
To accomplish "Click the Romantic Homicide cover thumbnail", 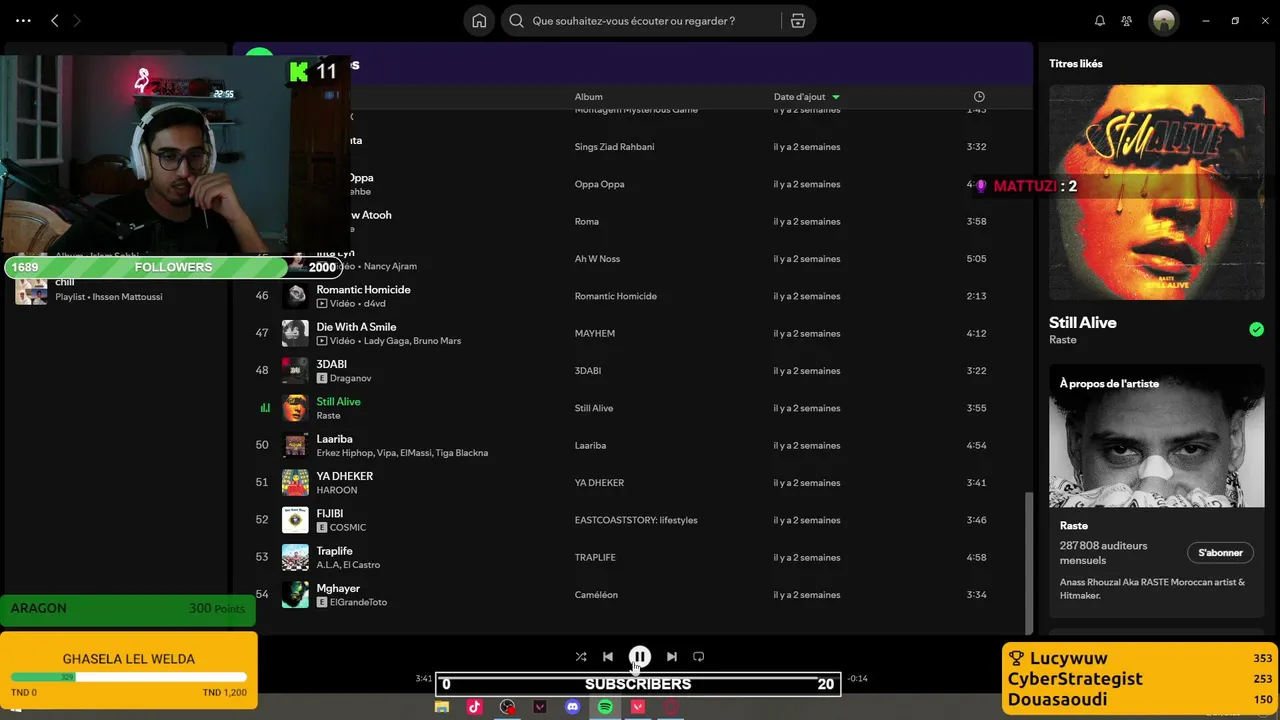I will (x=295, y=296).
